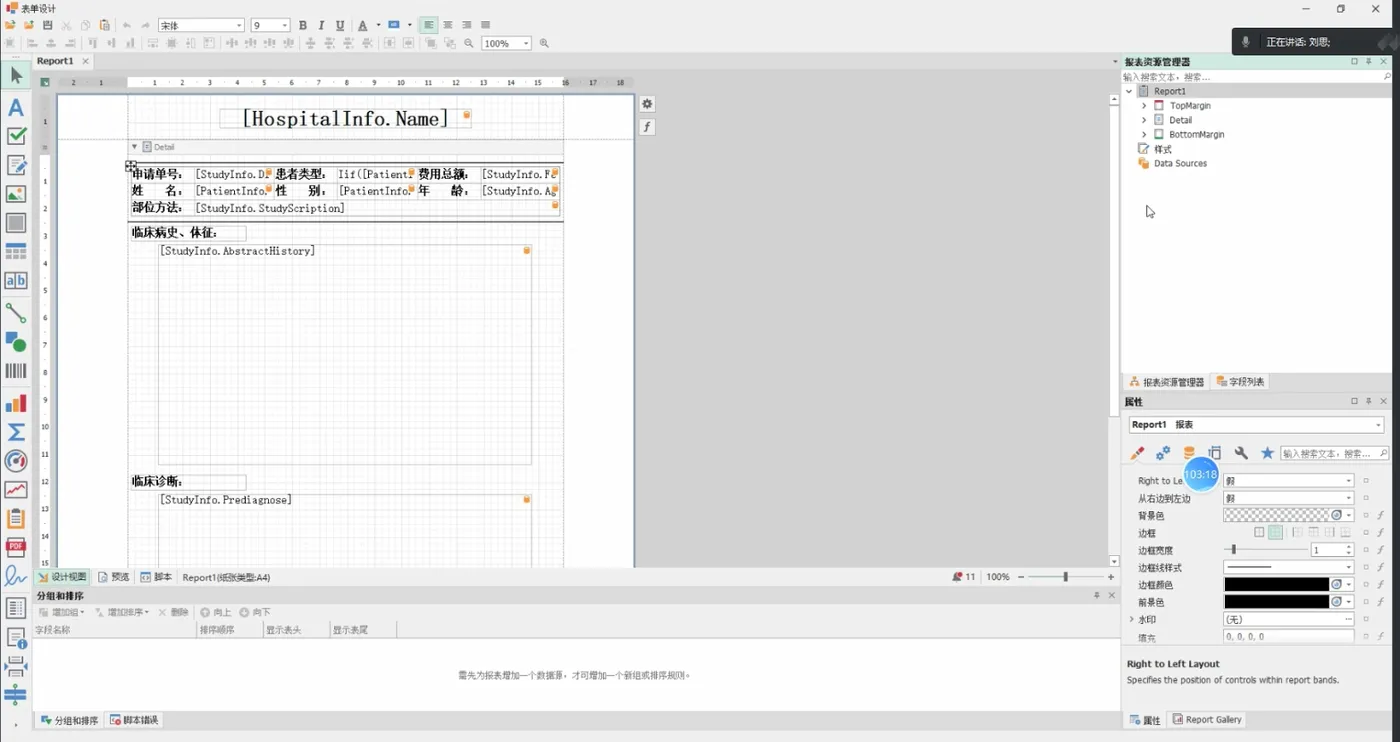Select the Sigma pivot grid tool
1400x742 pixels.
point(16,432)
